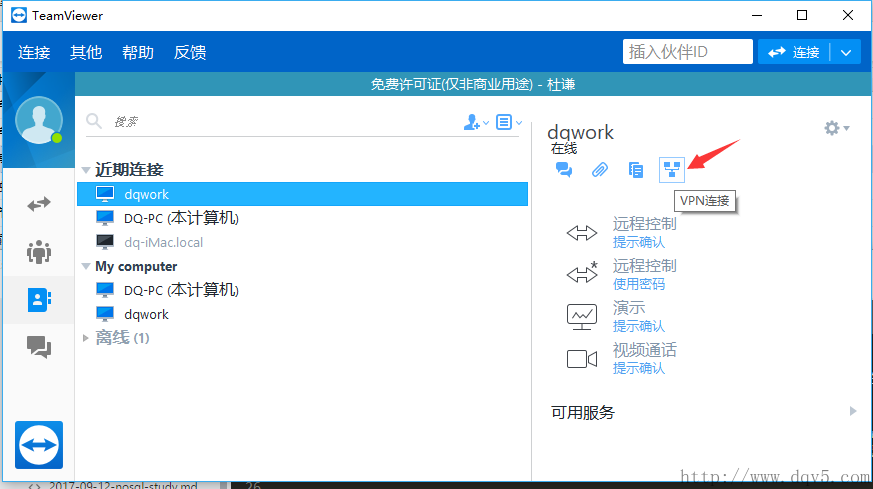The height and width of the screenshot is (489, 873).
Task: Click the TeamViewer logo at sidebar bottom
Action: tap(39, 445)
